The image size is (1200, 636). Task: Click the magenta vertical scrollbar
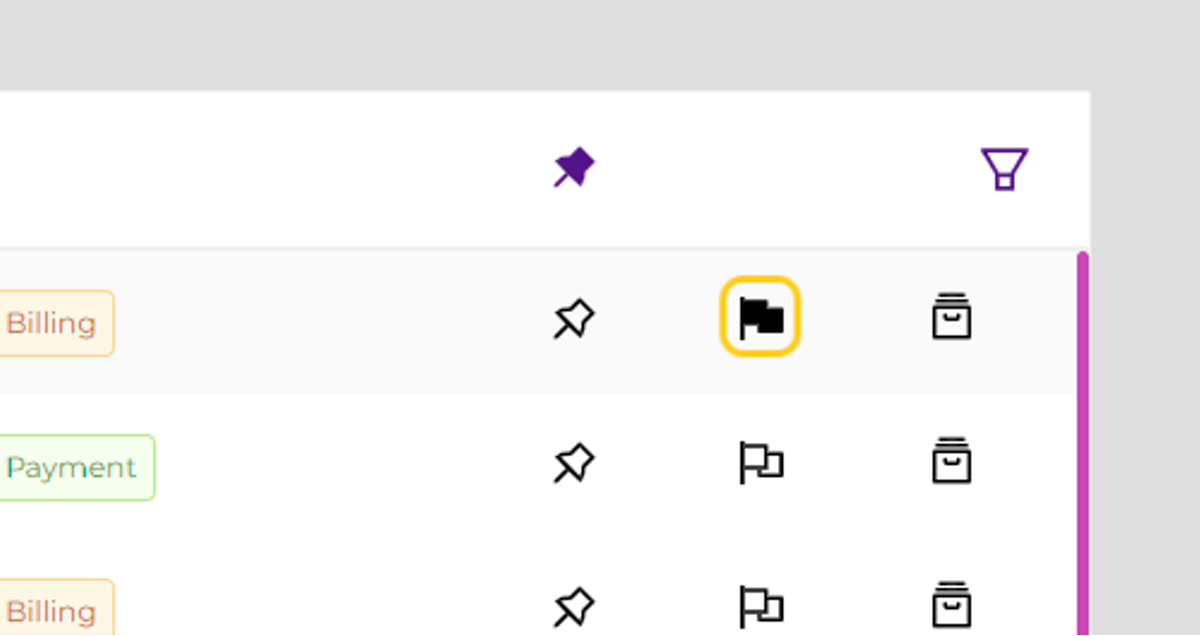(x=1083, y=444)
